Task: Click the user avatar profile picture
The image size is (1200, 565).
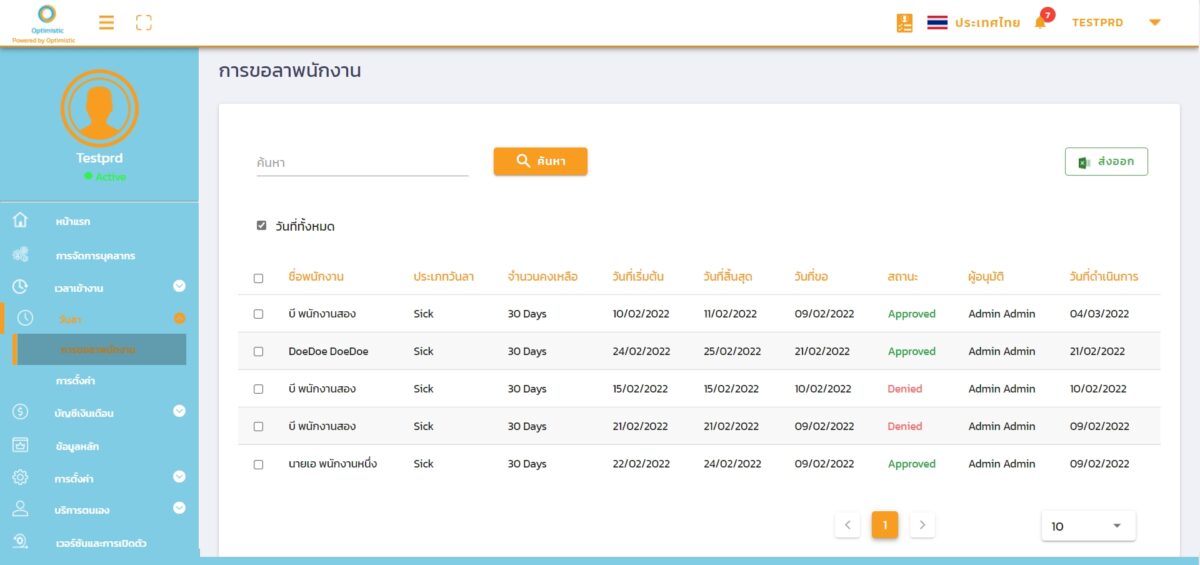Action: click(x=99, y=108)
